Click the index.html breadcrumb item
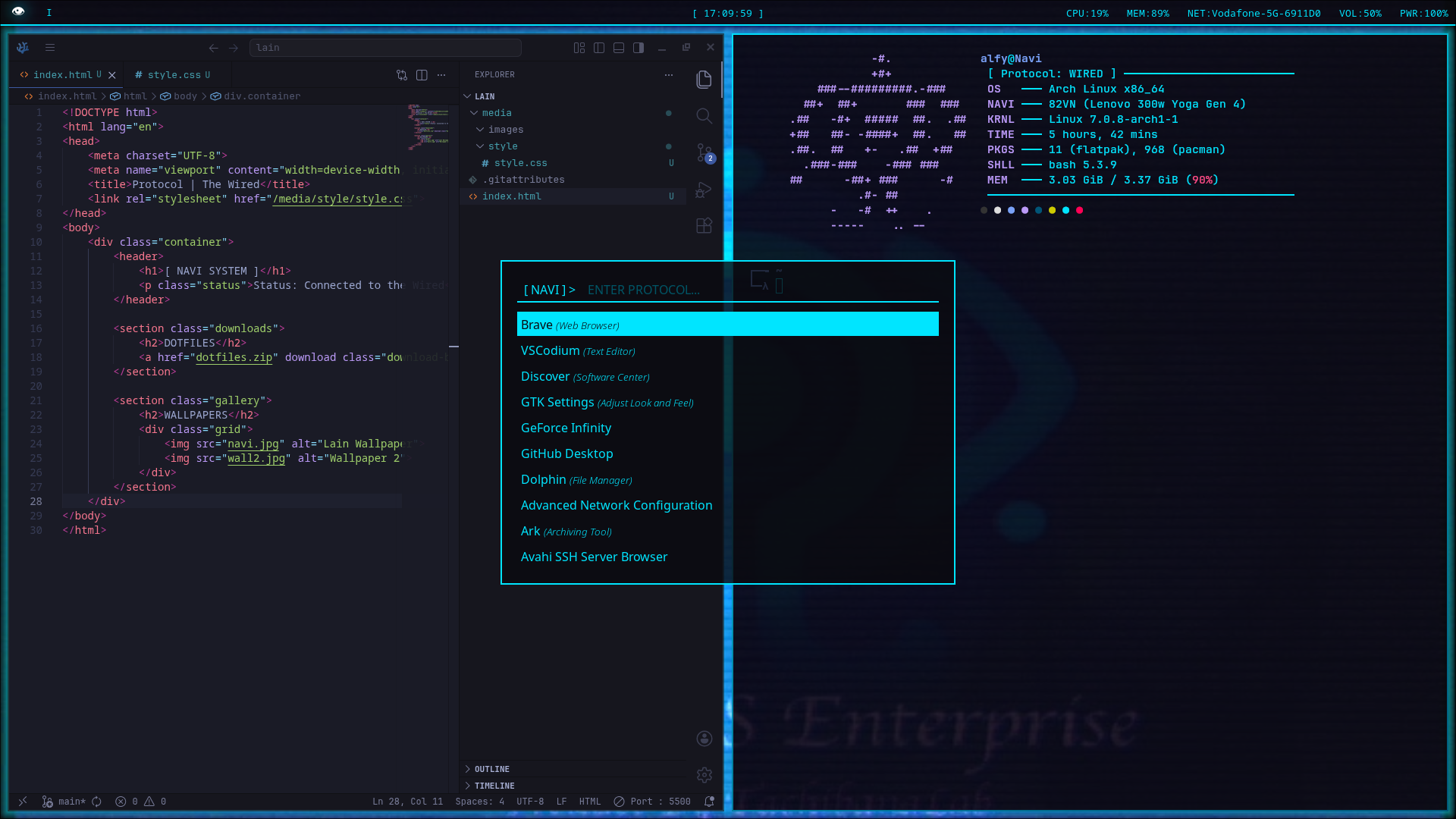Screen dimensions: 1456x819 tap(61, 96)
